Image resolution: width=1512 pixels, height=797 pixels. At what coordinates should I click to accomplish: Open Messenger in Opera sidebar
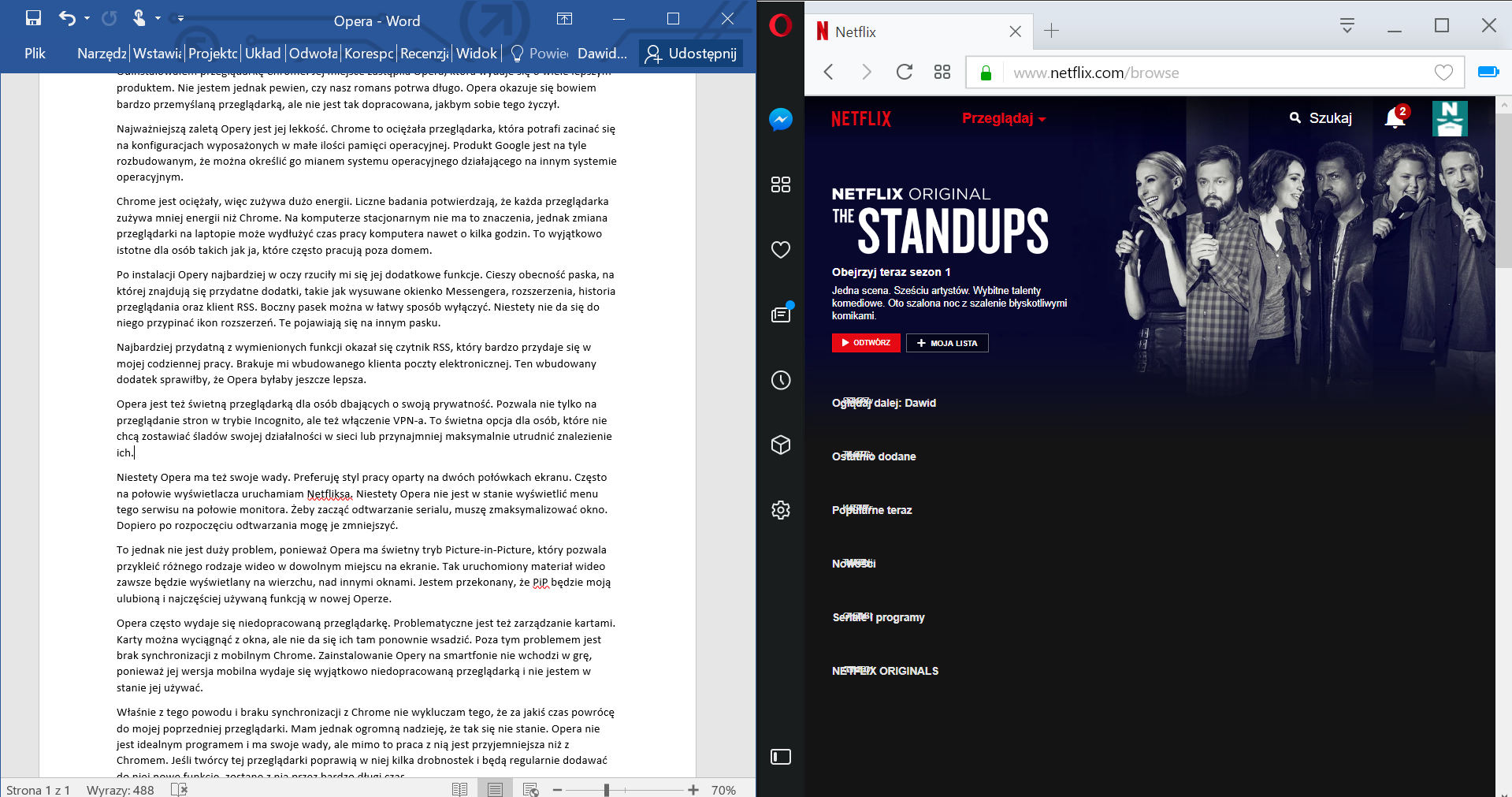click(x=780, y=120)
